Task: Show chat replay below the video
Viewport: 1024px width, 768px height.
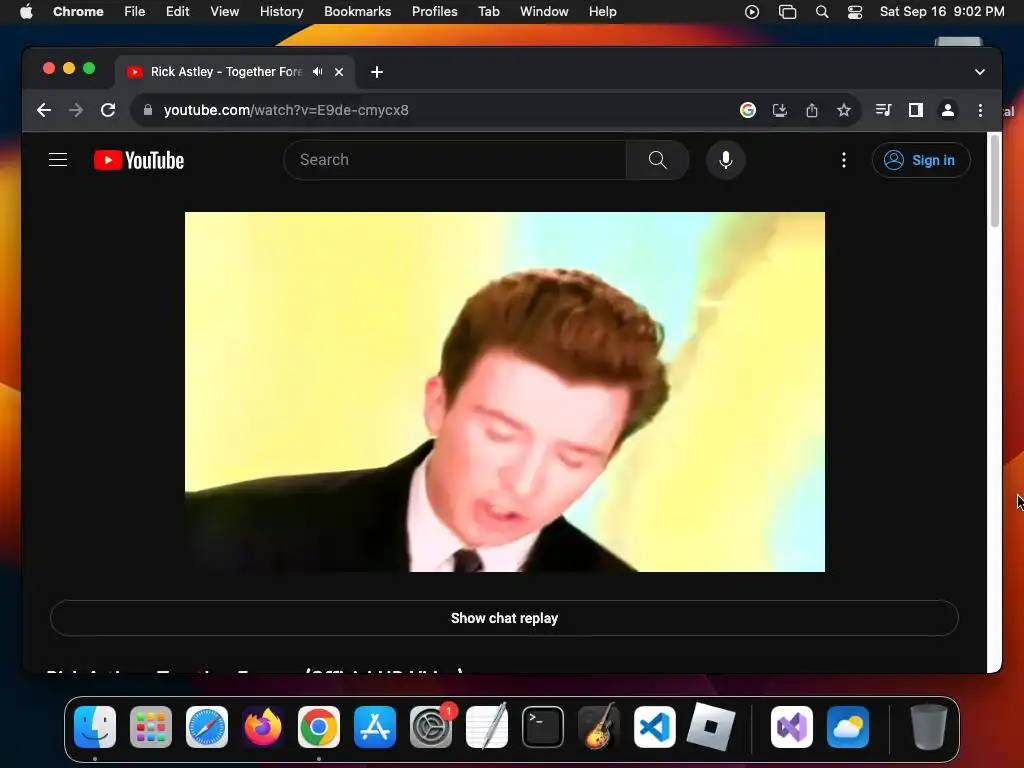Action: pyautogui.click(x=504, y=618)
